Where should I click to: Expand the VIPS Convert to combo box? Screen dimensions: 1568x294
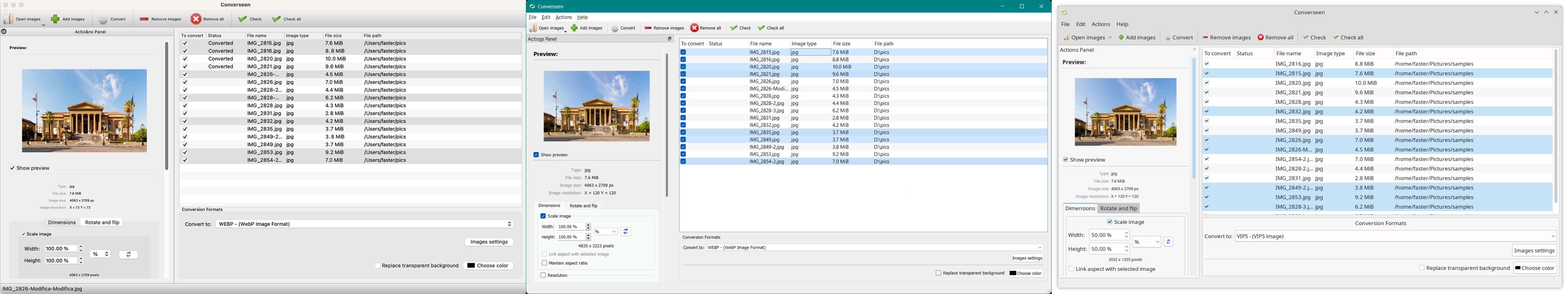point(1395,236)
